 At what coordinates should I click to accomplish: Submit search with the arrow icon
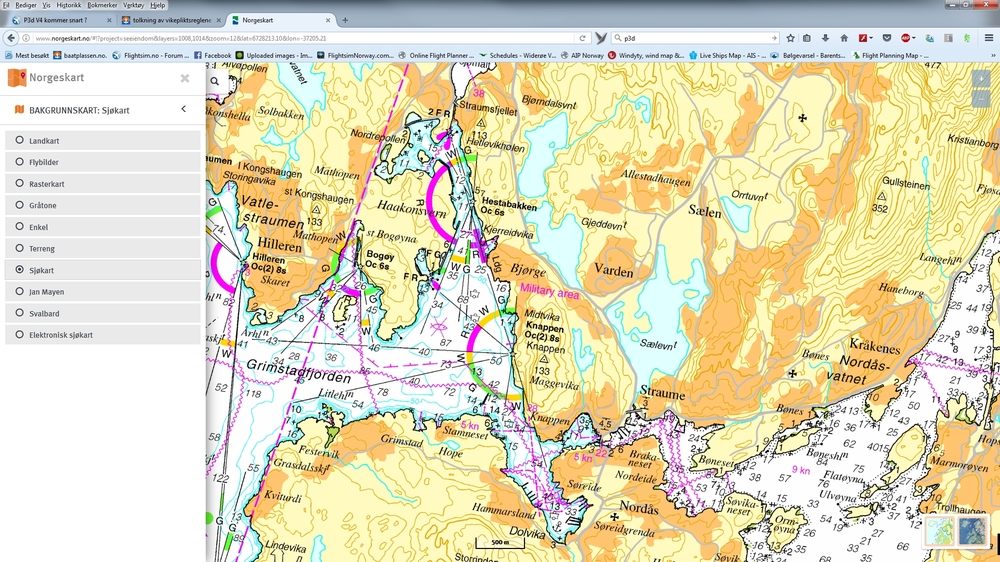click(x=774, y=38)
